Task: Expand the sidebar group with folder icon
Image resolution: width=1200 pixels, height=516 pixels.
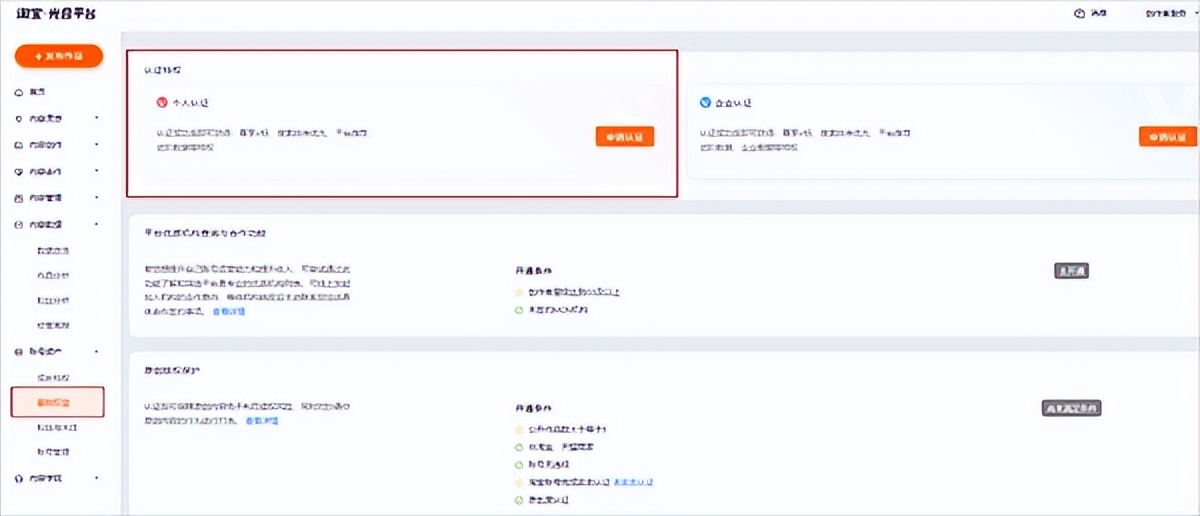Action: [x=58, y=145]
